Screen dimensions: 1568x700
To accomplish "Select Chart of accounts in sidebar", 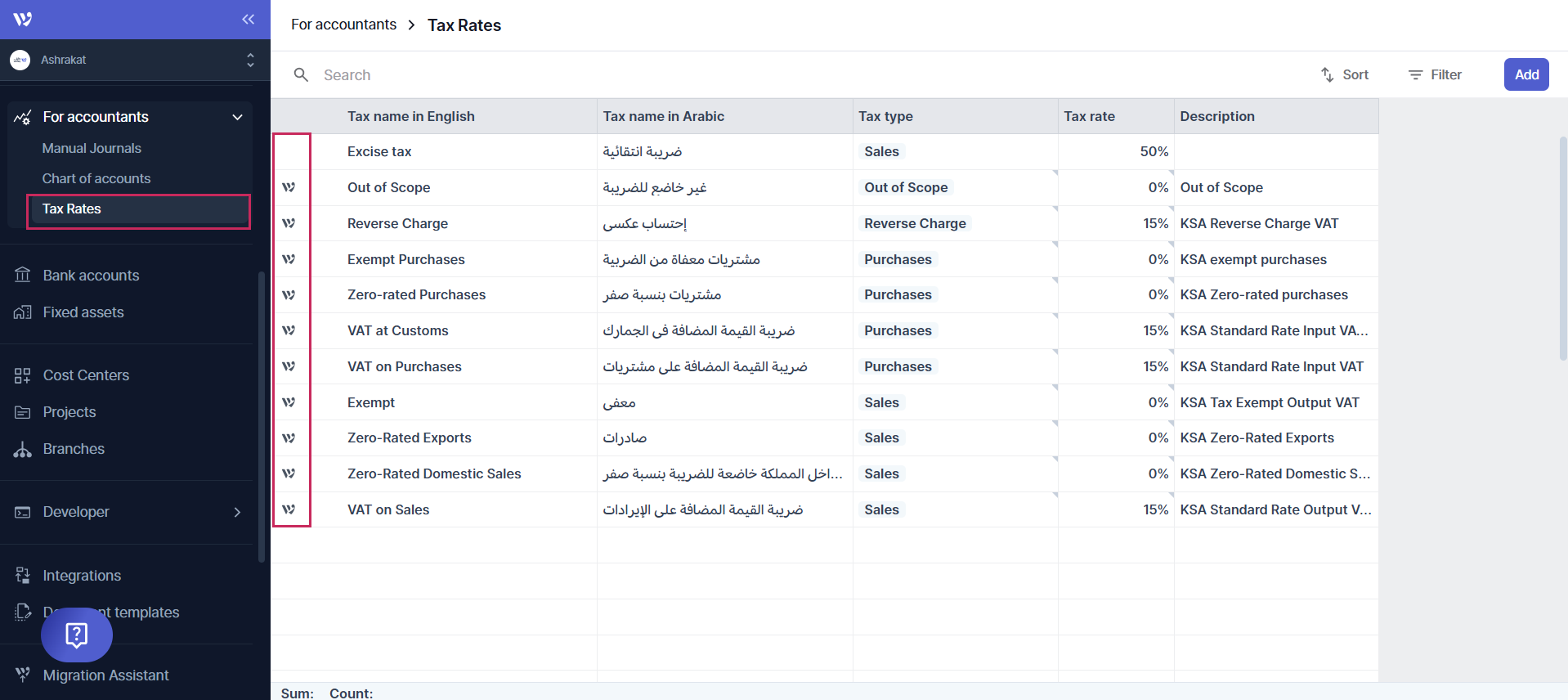I will click(x=96, y=178).
